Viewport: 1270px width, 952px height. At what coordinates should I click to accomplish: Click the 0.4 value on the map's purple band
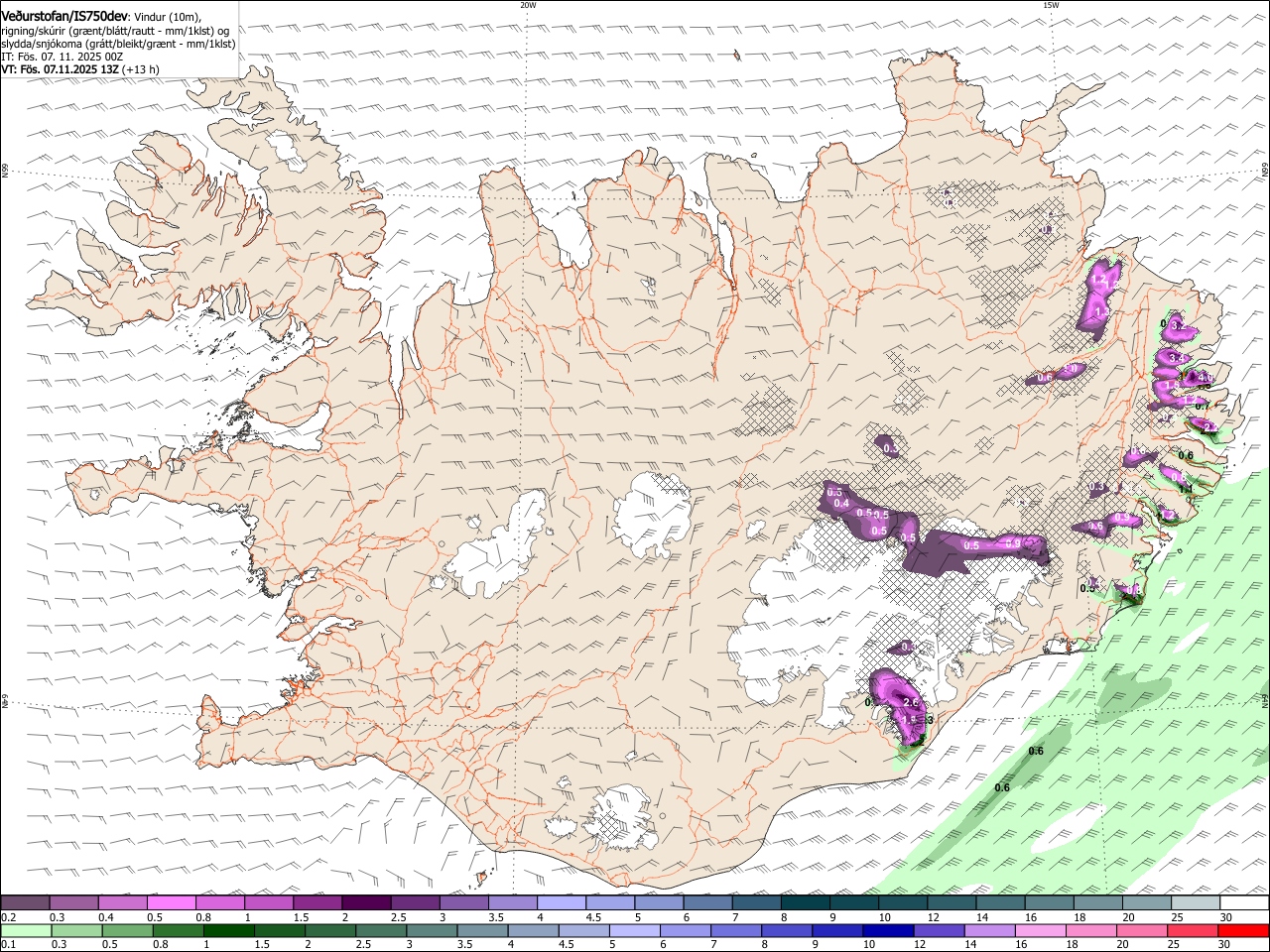842,504
